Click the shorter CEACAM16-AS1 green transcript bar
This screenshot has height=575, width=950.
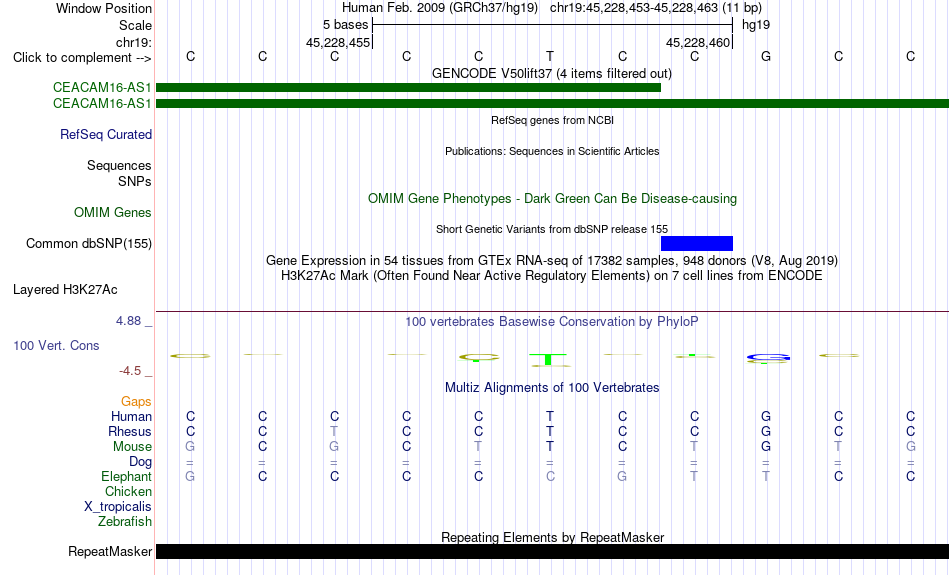click(x=408, y=88)
